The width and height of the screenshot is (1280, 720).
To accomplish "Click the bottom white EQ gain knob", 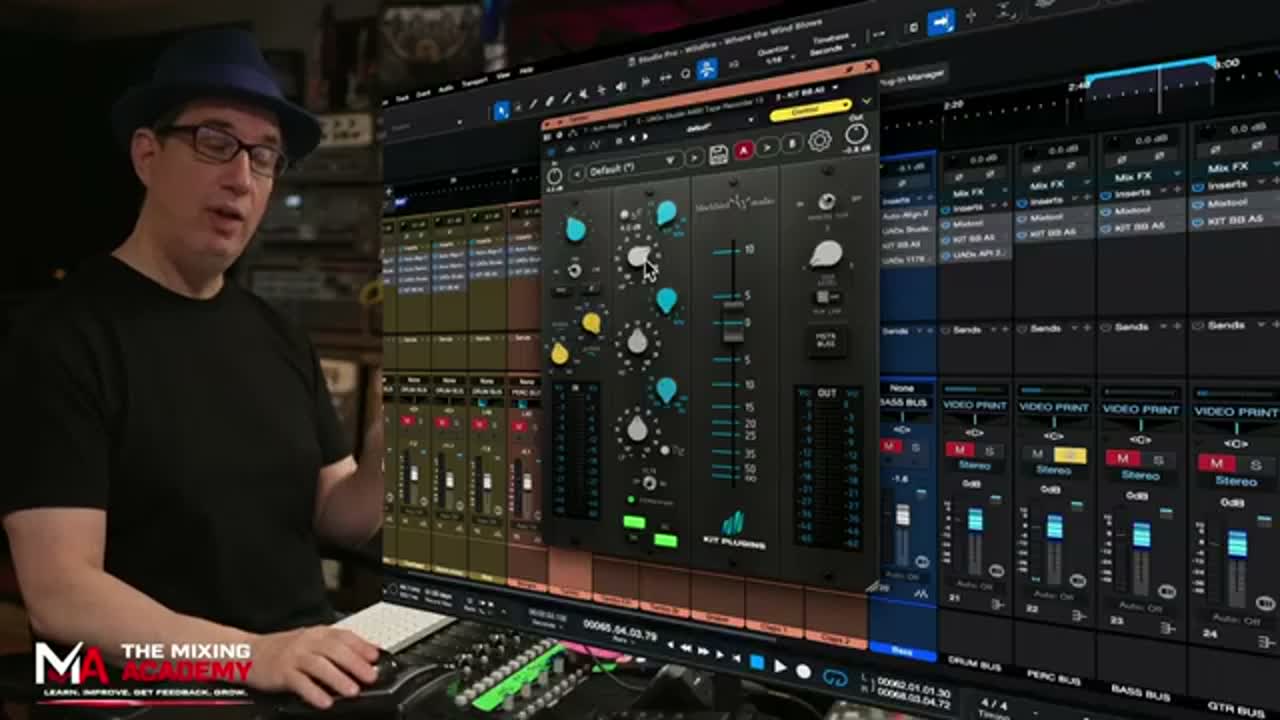I will click(637, 429).
